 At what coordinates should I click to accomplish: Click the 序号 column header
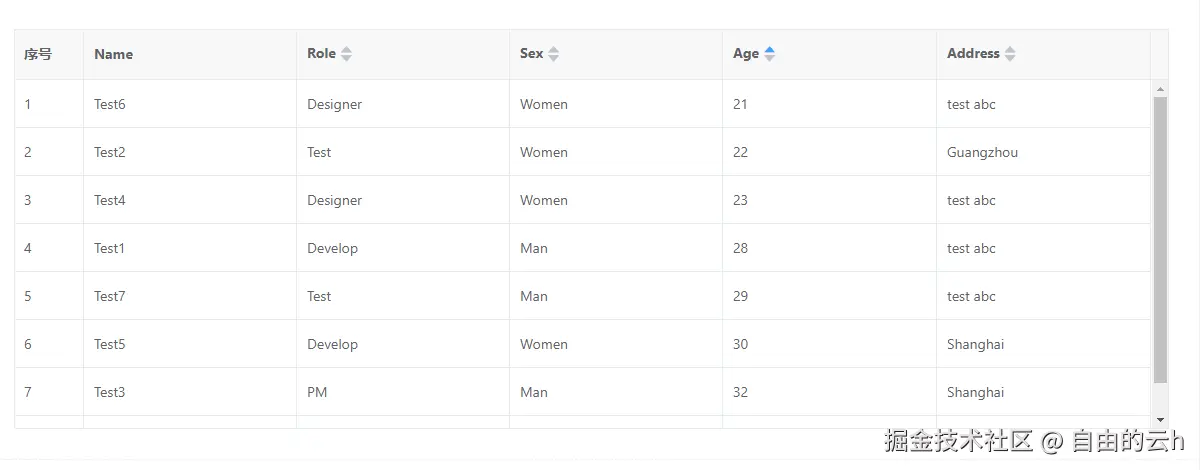tap(38, 55)
